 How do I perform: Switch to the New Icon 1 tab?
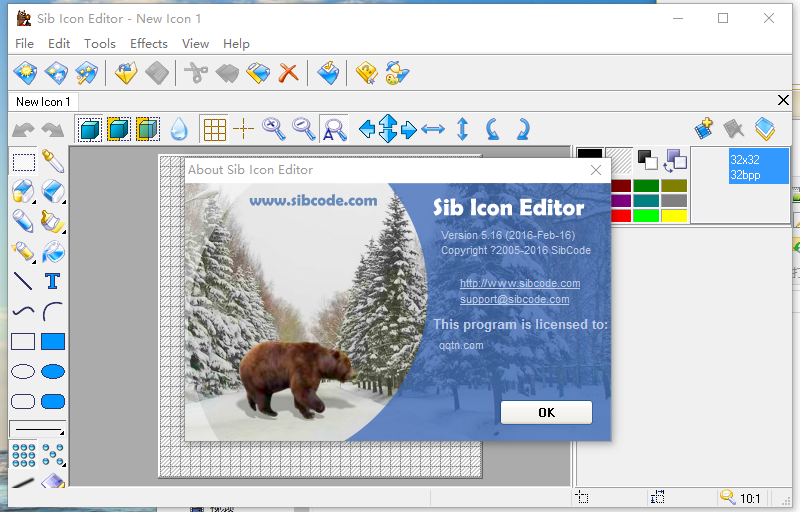tap(43, 101)
